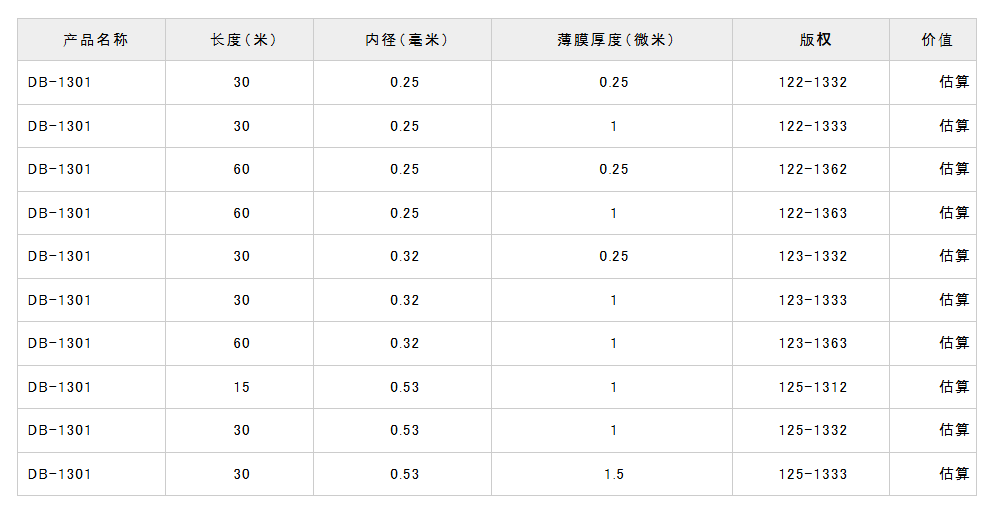The height and width of the screenshot is (518, 993).
Task: Click the 价值 column header
Action: 936,40
